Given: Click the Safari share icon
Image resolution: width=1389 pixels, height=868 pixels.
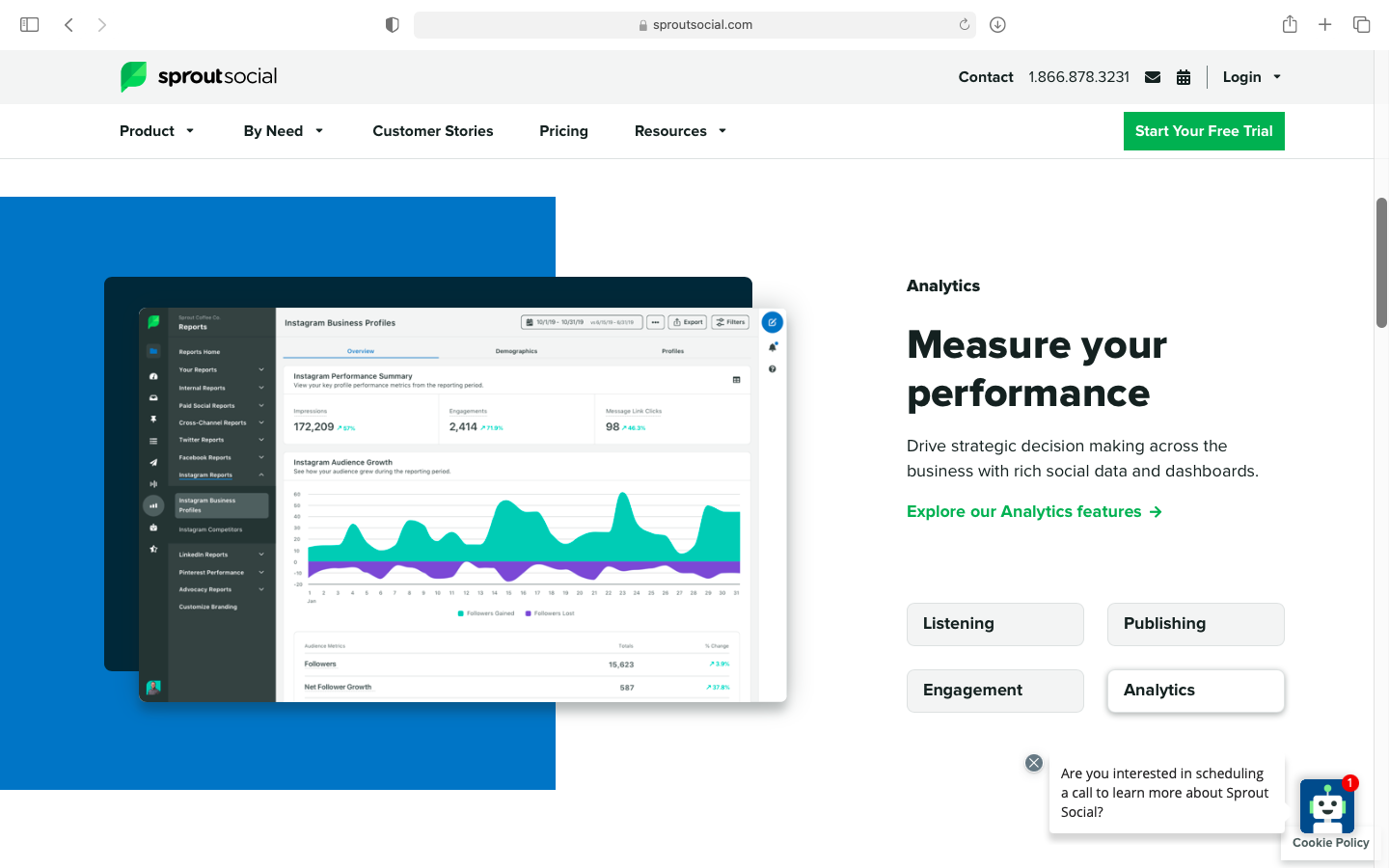Looking at the screenshot, I should [1290, 24].
